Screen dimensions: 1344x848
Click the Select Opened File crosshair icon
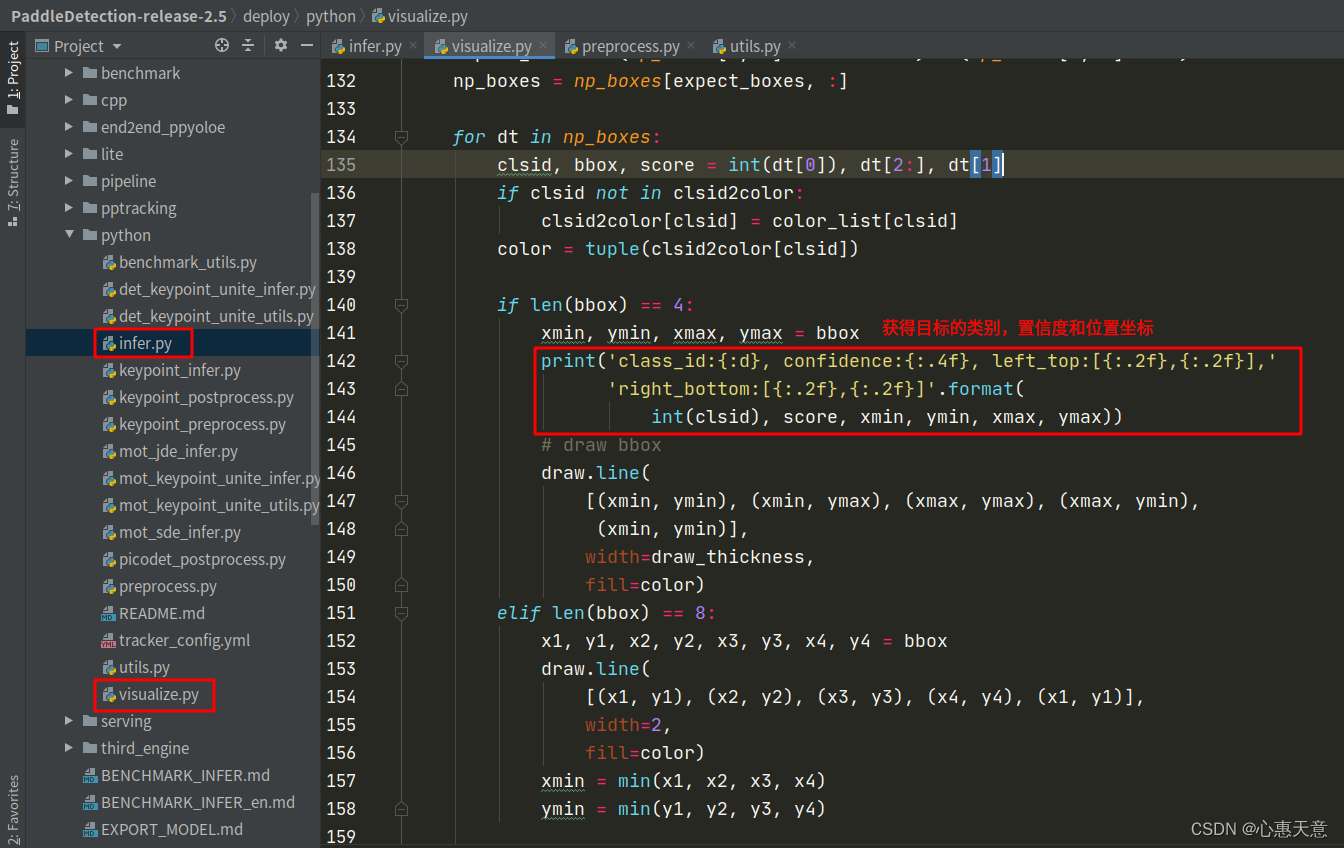pos(222,45)
